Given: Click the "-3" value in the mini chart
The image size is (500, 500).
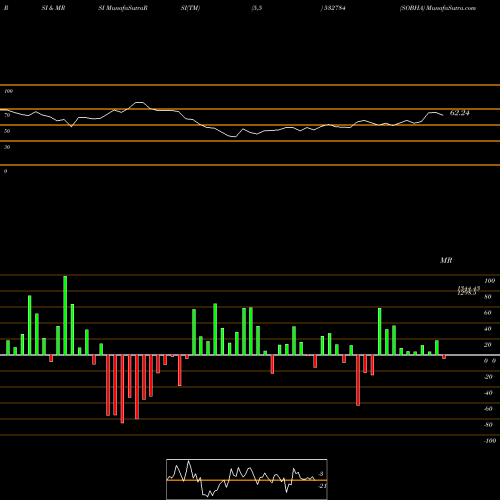Looking at the screenshot, I should coord(321,474).
